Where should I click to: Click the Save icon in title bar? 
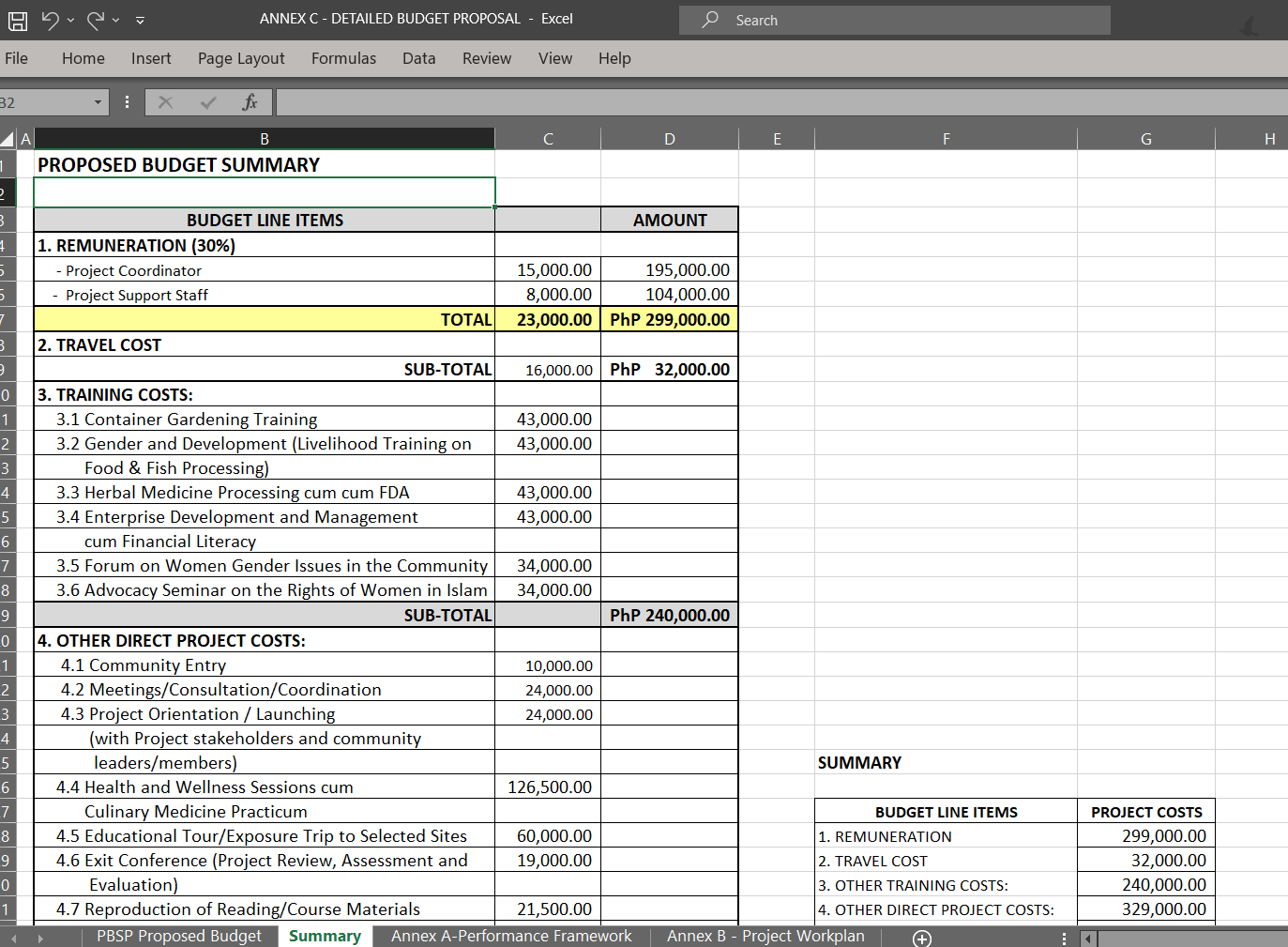pos(18,20)
